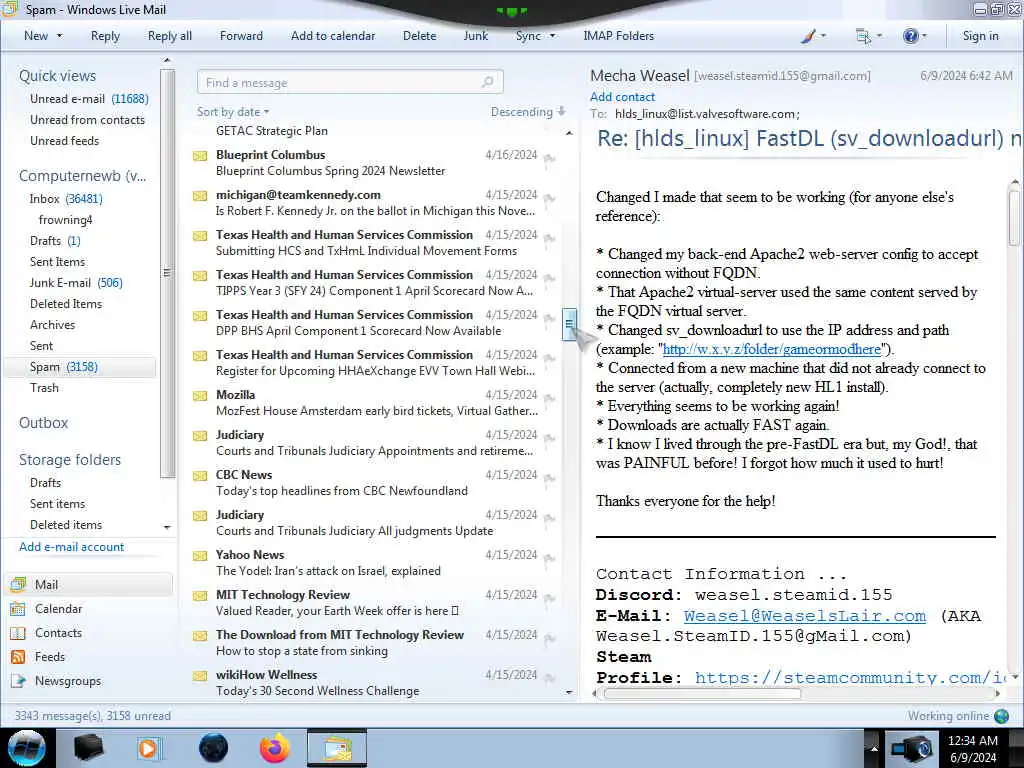
Task: Open the Spam folder
Action: click(79, 367)
